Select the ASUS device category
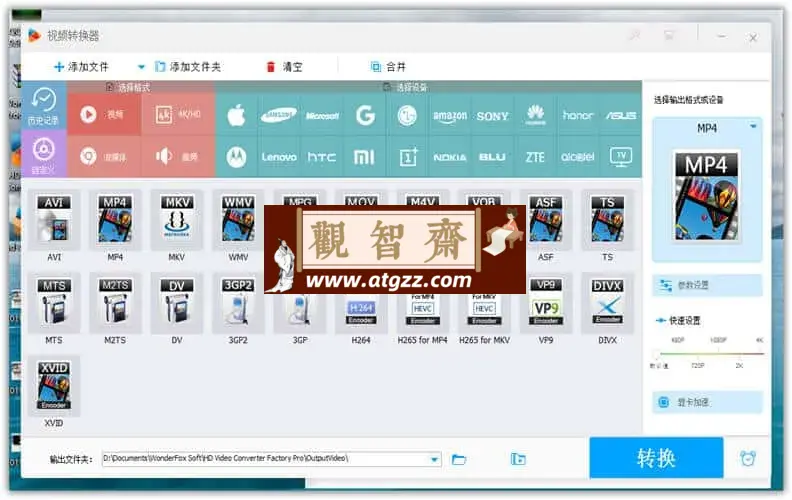Viewport: 792px width, 500px height. click(x=621, y=116)
